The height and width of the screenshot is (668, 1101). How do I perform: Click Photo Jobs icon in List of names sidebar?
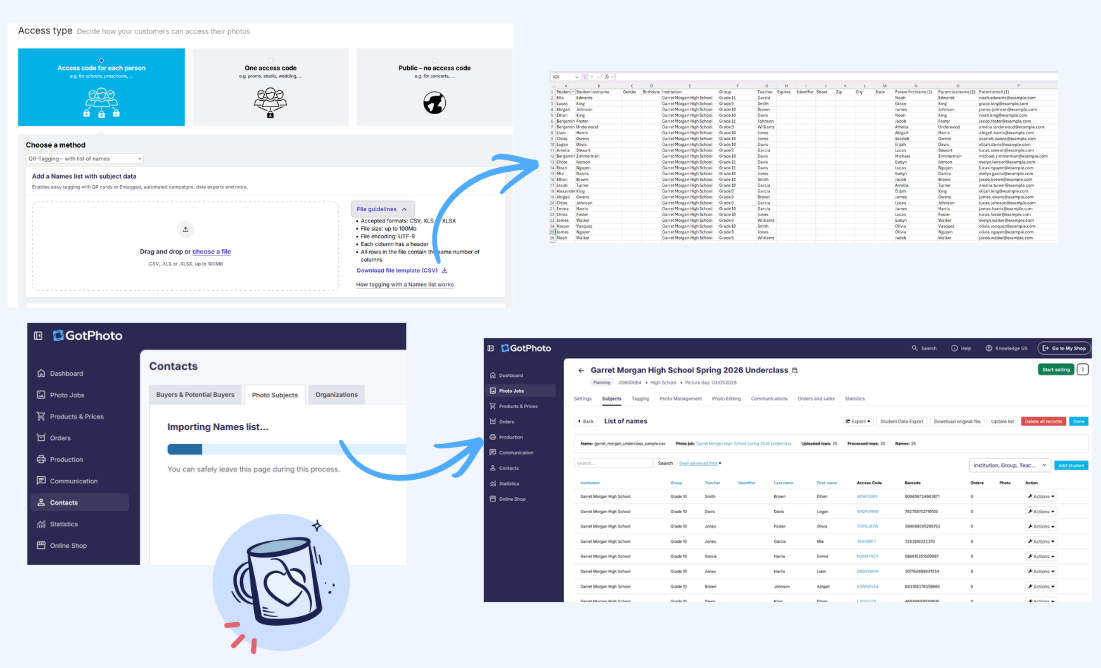493,391
